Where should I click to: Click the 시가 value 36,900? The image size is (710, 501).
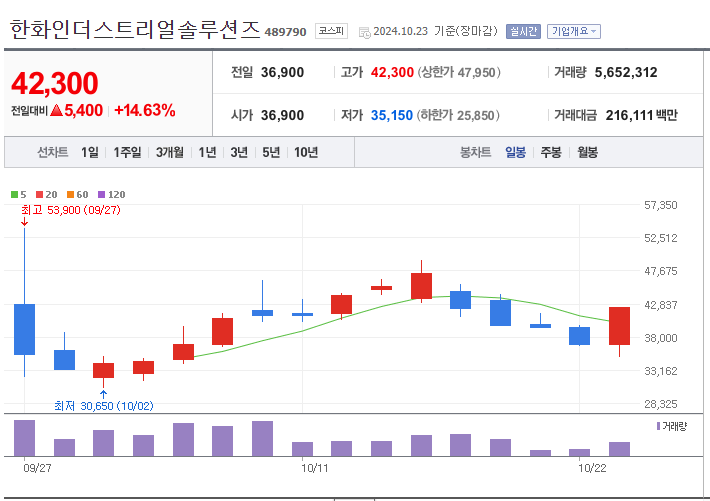tap(282, 116)
